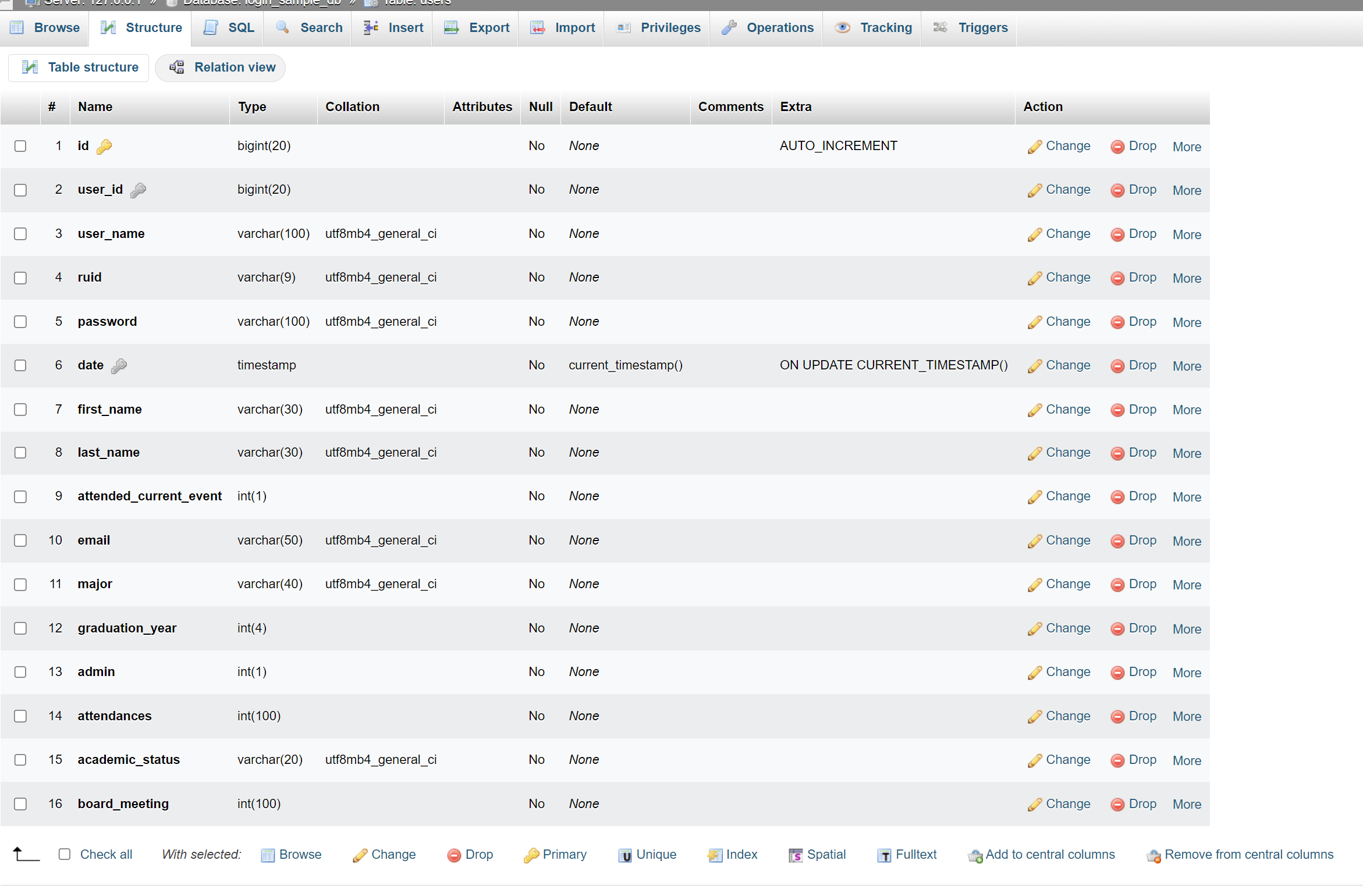Click Add to central columns icon
Image resolution: width=1363 pixels, height=896 pixels.
coord(975,855)
